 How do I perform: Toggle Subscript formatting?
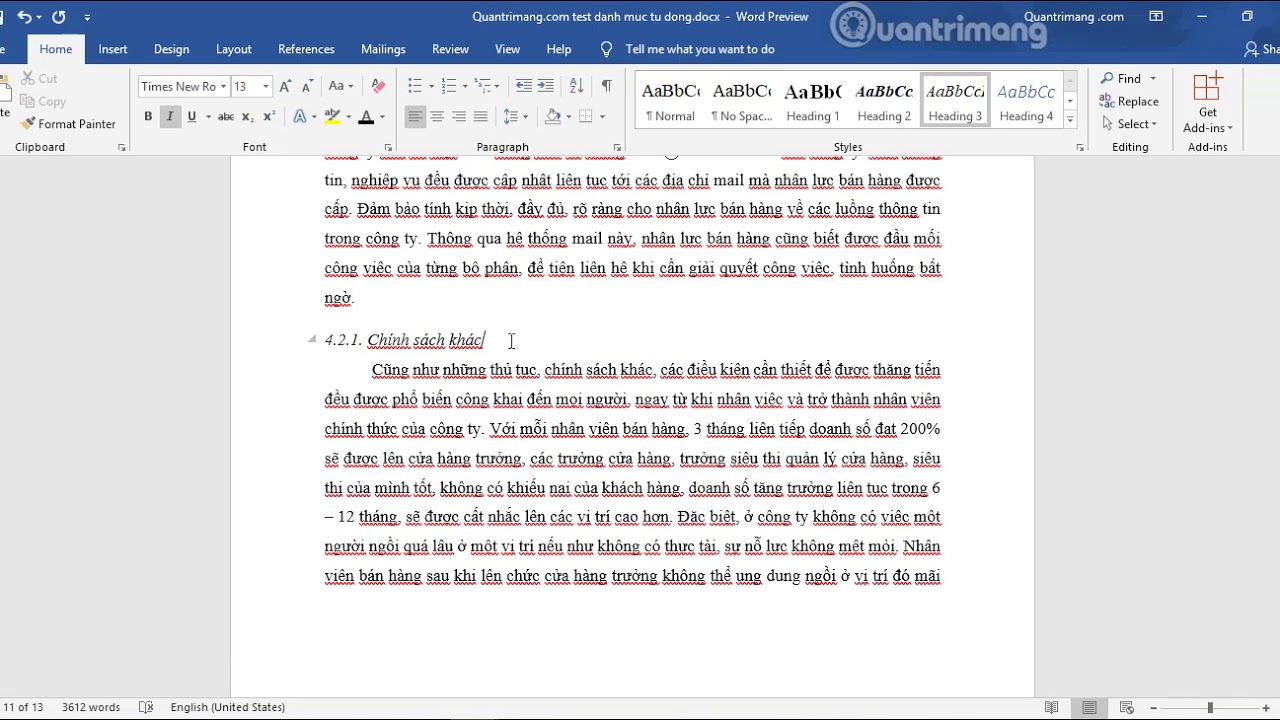point(249,117)
